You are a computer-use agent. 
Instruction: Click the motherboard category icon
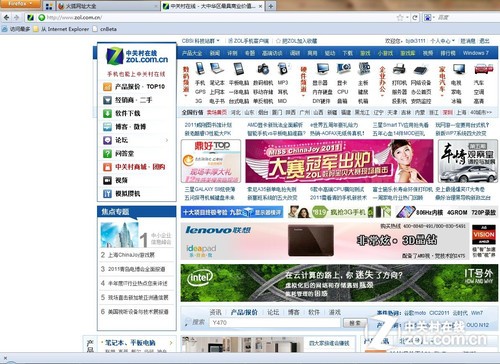pyautogui.click(x=363, y=69)
